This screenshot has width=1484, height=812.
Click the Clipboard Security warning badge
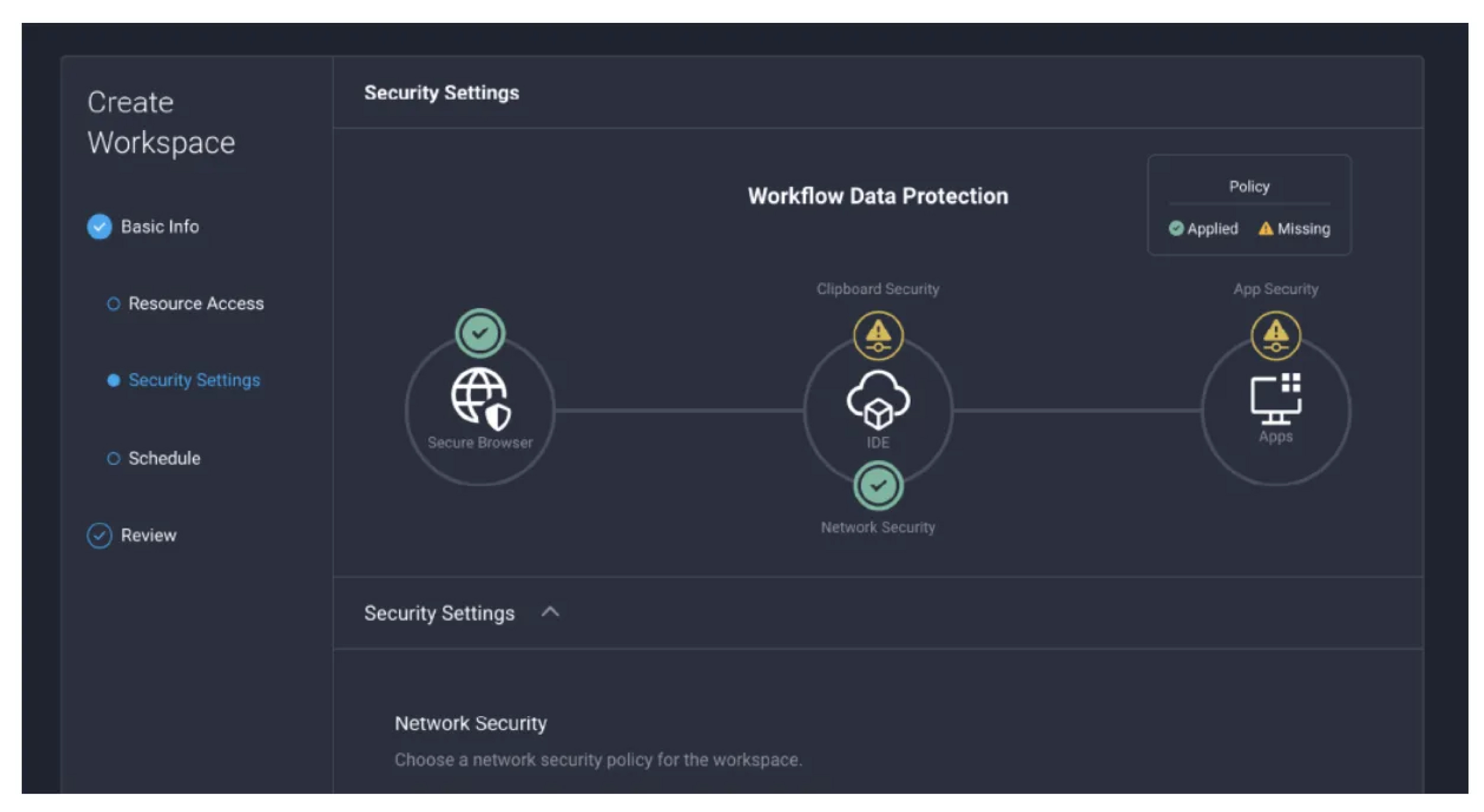(x=877, y=335)
